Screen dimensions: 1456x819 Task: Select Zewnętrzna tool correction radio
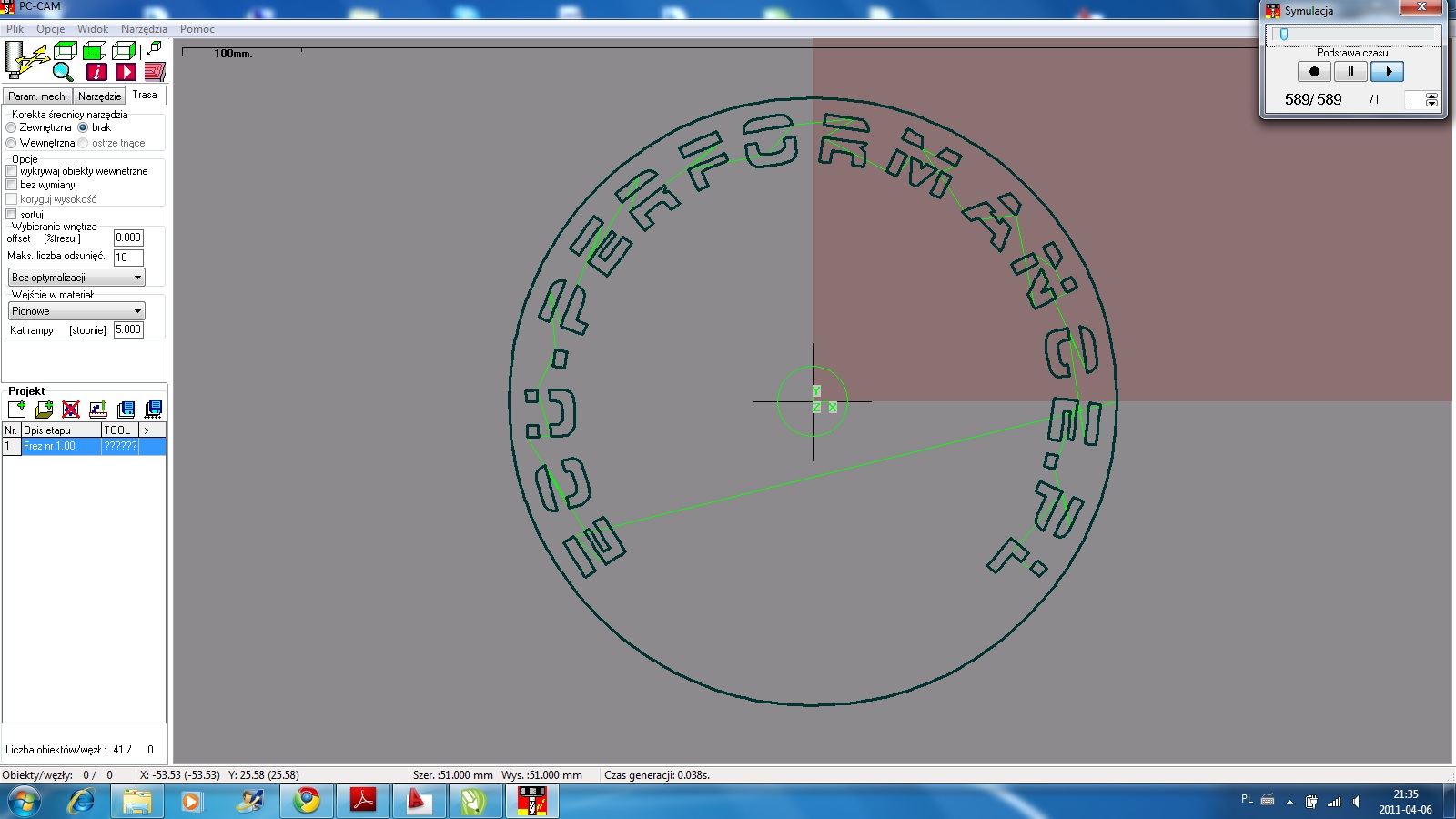tap(11, 128)
